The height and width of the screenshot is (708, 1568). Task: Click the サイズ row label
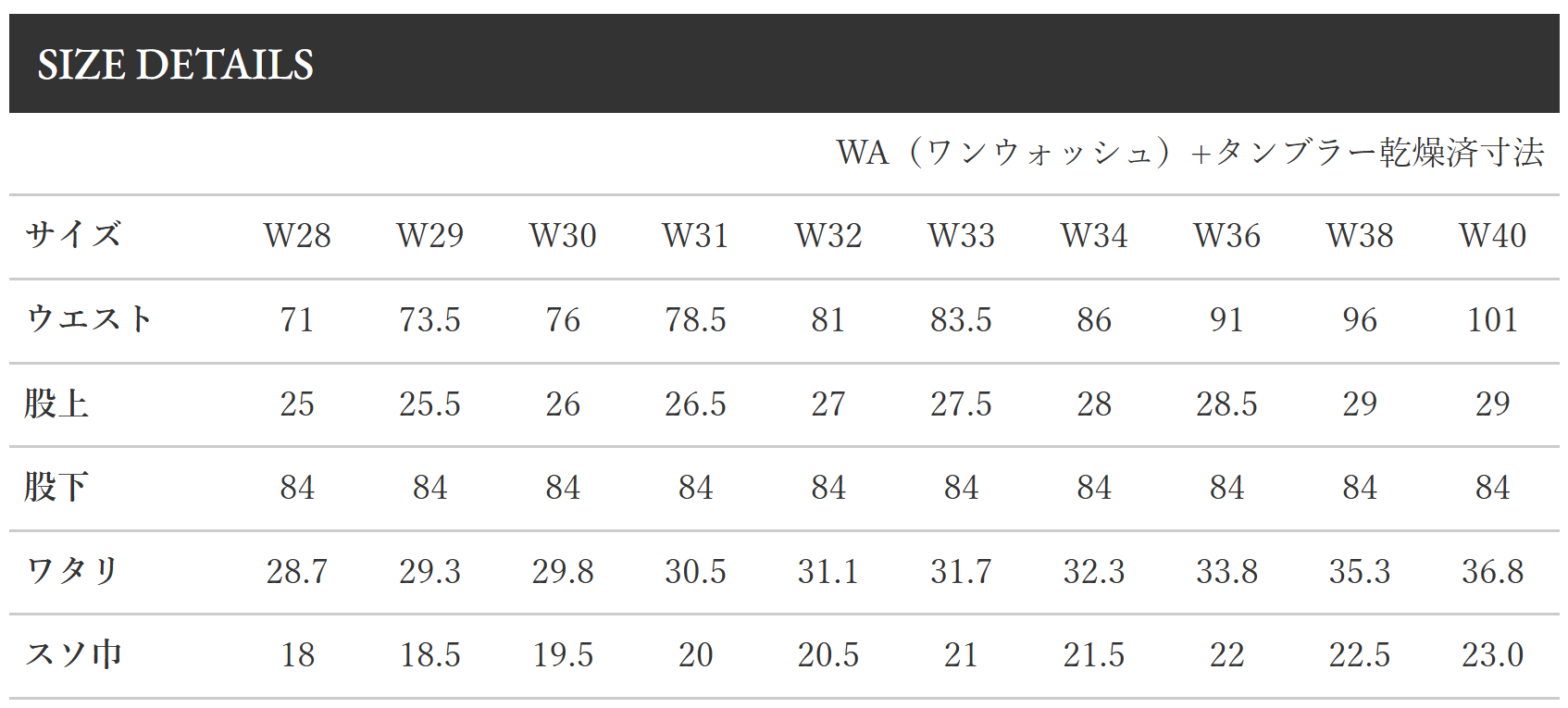73,234
